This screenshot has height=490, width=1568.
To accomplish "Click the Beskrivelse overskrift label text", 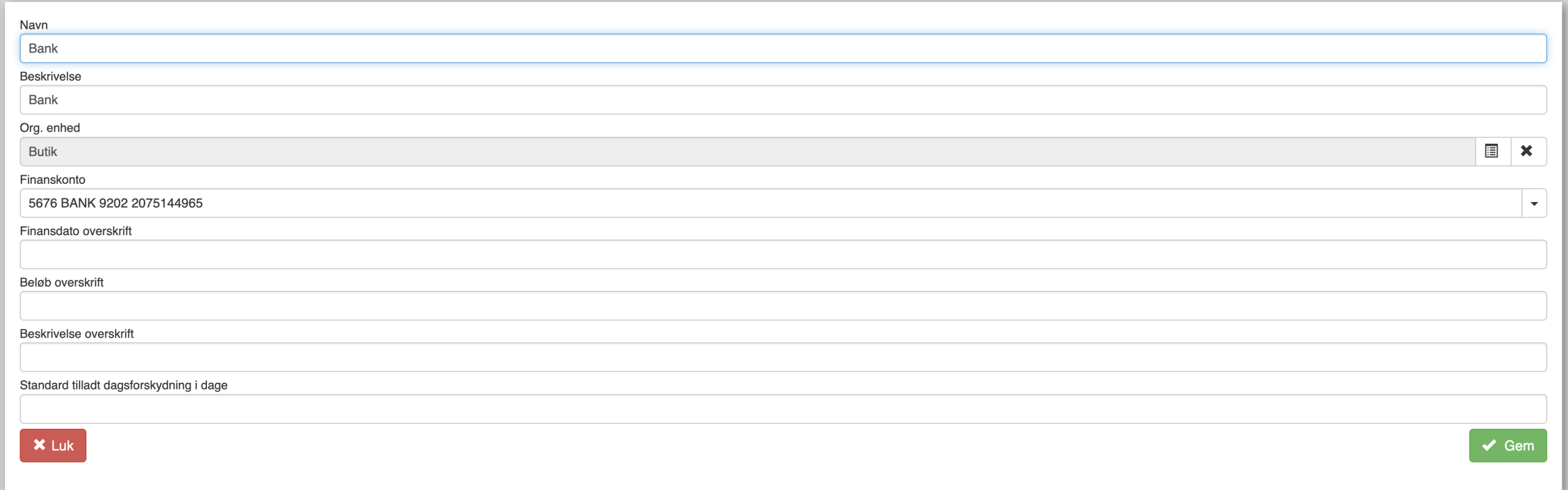I will coord(77,334).
